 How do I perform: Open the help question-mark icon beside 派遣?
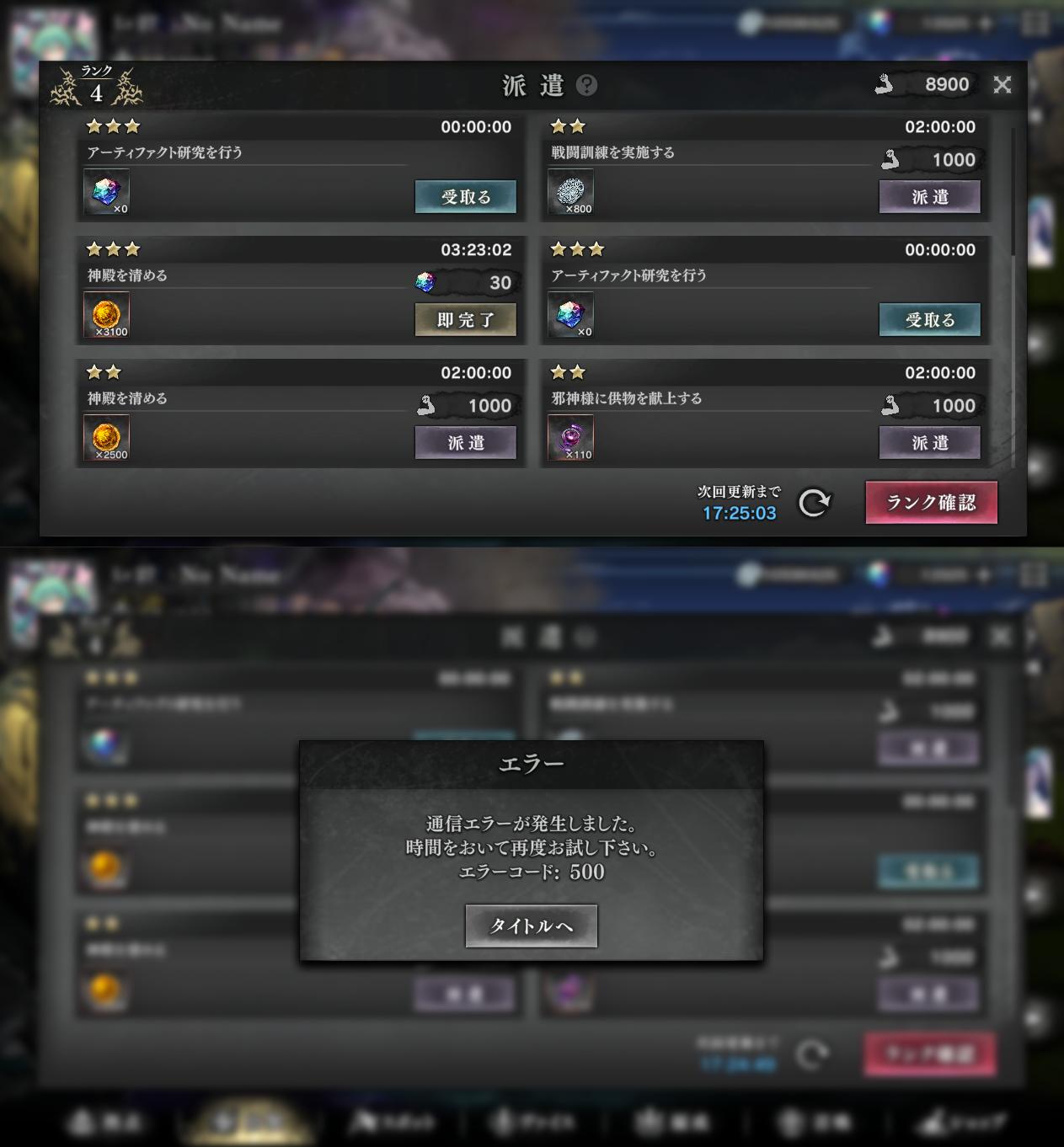point(587,85)
